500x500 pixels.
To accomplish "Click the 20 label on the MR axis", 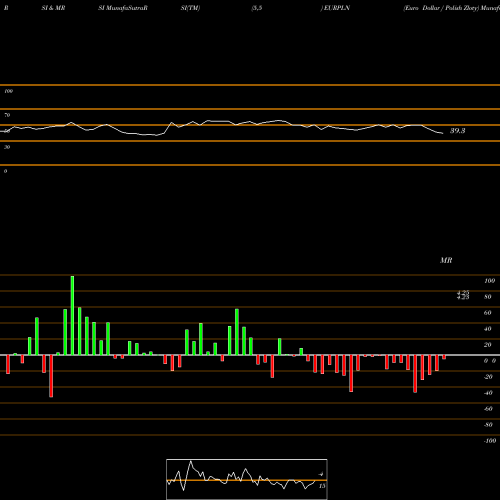I will coord(488,345).
